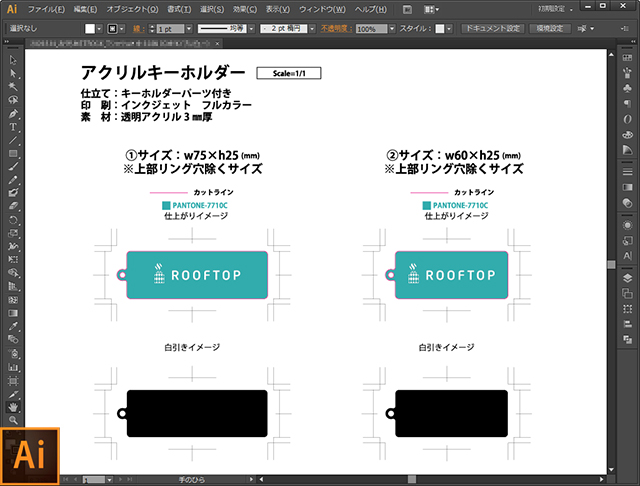Viewport: 640px width, 486px height.
Task: Select the Type tool
Action: (13, 127)
